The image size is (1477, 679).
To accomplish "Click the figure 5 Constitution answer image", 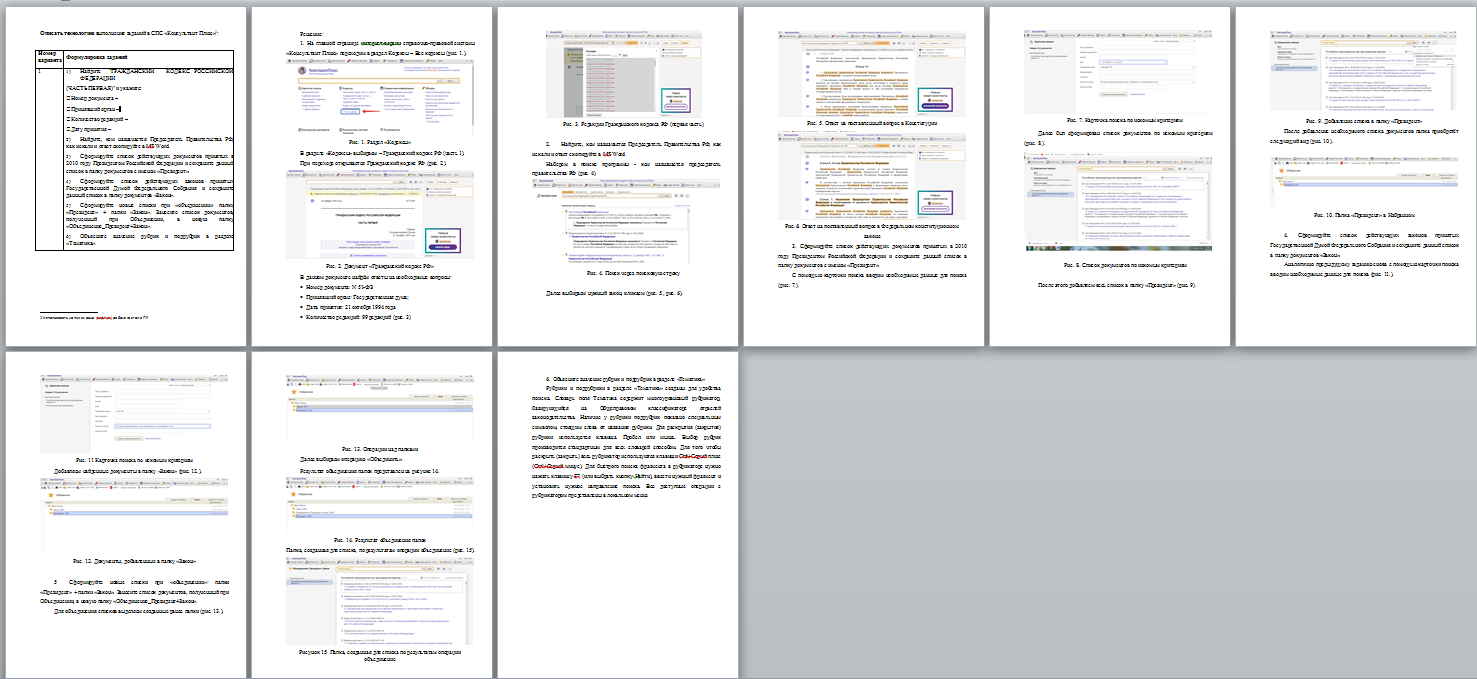I will tap(871, 73).
